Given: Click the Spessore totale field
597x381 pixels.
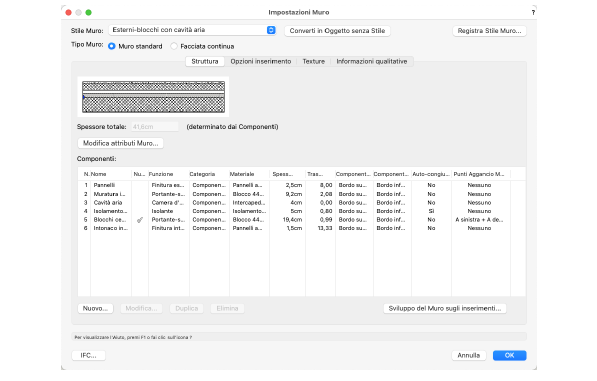Looking at the screenshot, I should (155, 127).
